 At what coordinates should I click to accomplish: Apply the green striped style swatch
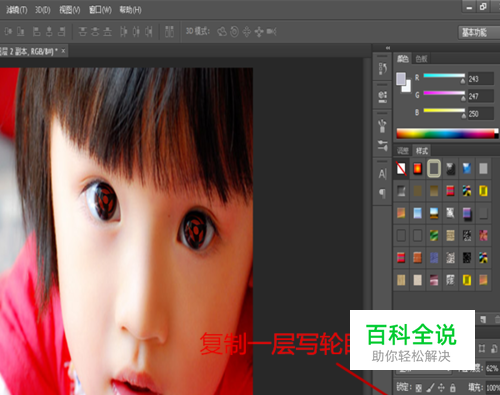coord(434,235)
